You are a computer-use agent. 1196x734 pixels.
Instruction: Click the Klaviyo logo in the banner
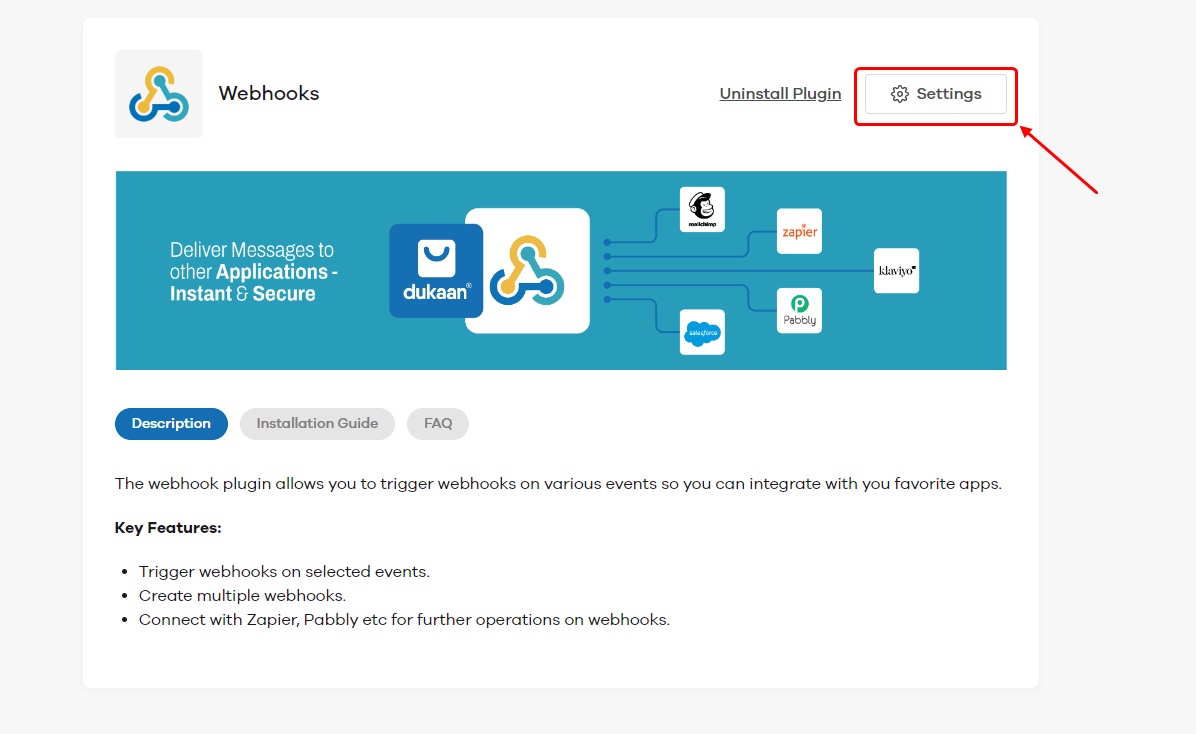coord(896,271)
